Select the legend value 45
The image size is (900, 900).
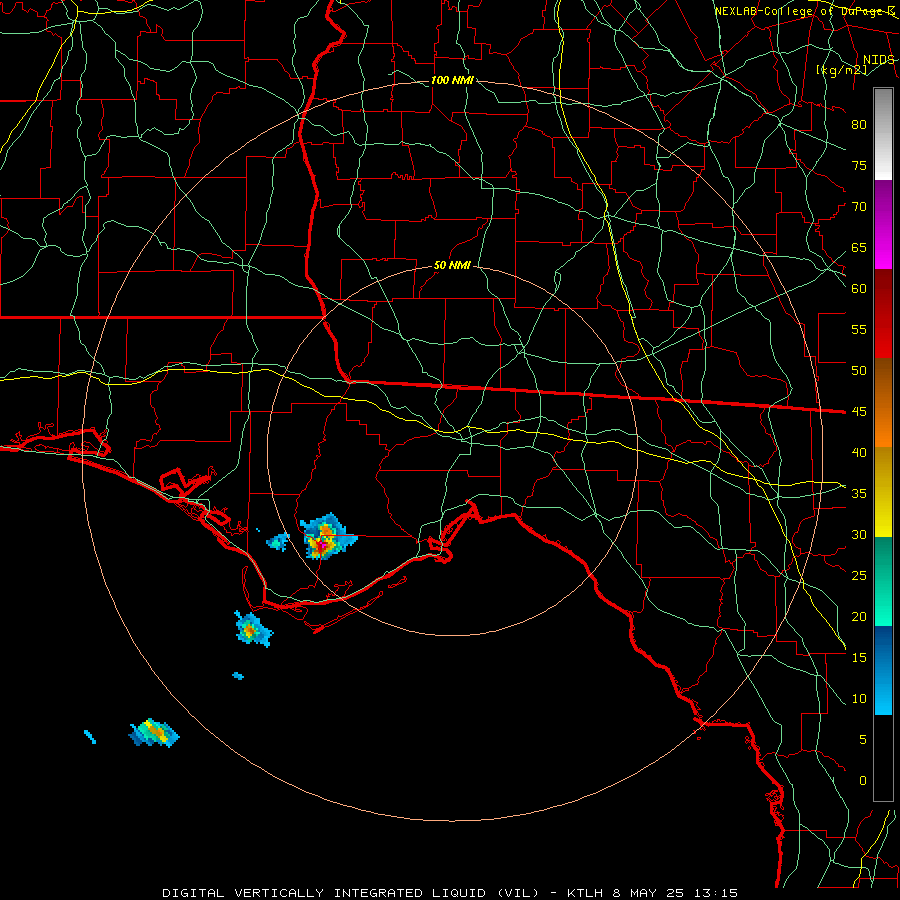coord(859,412)
